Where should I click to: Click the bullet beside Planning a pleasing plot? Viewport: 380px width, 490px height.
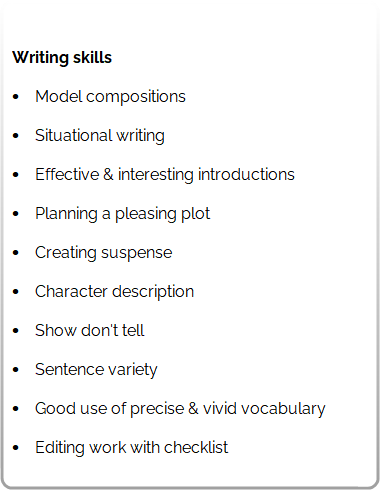(16, 214)
